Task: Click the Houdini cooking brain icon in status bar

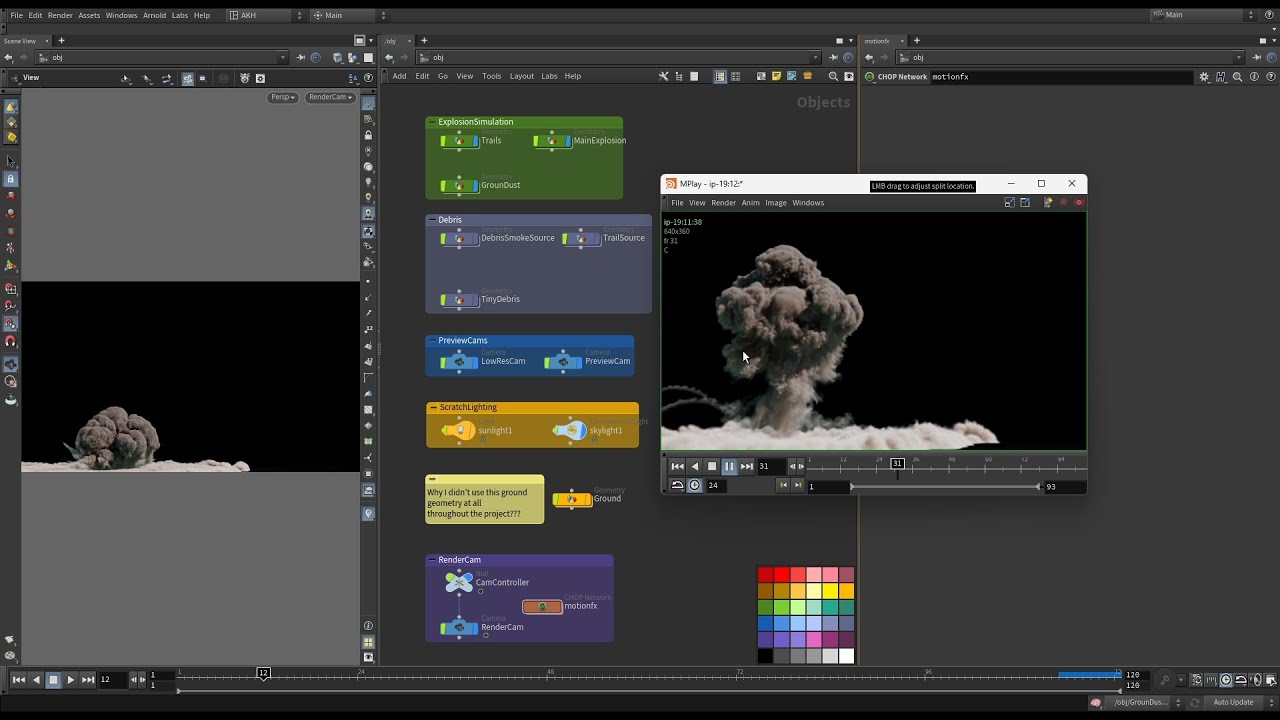Action: click(1096, 702)
